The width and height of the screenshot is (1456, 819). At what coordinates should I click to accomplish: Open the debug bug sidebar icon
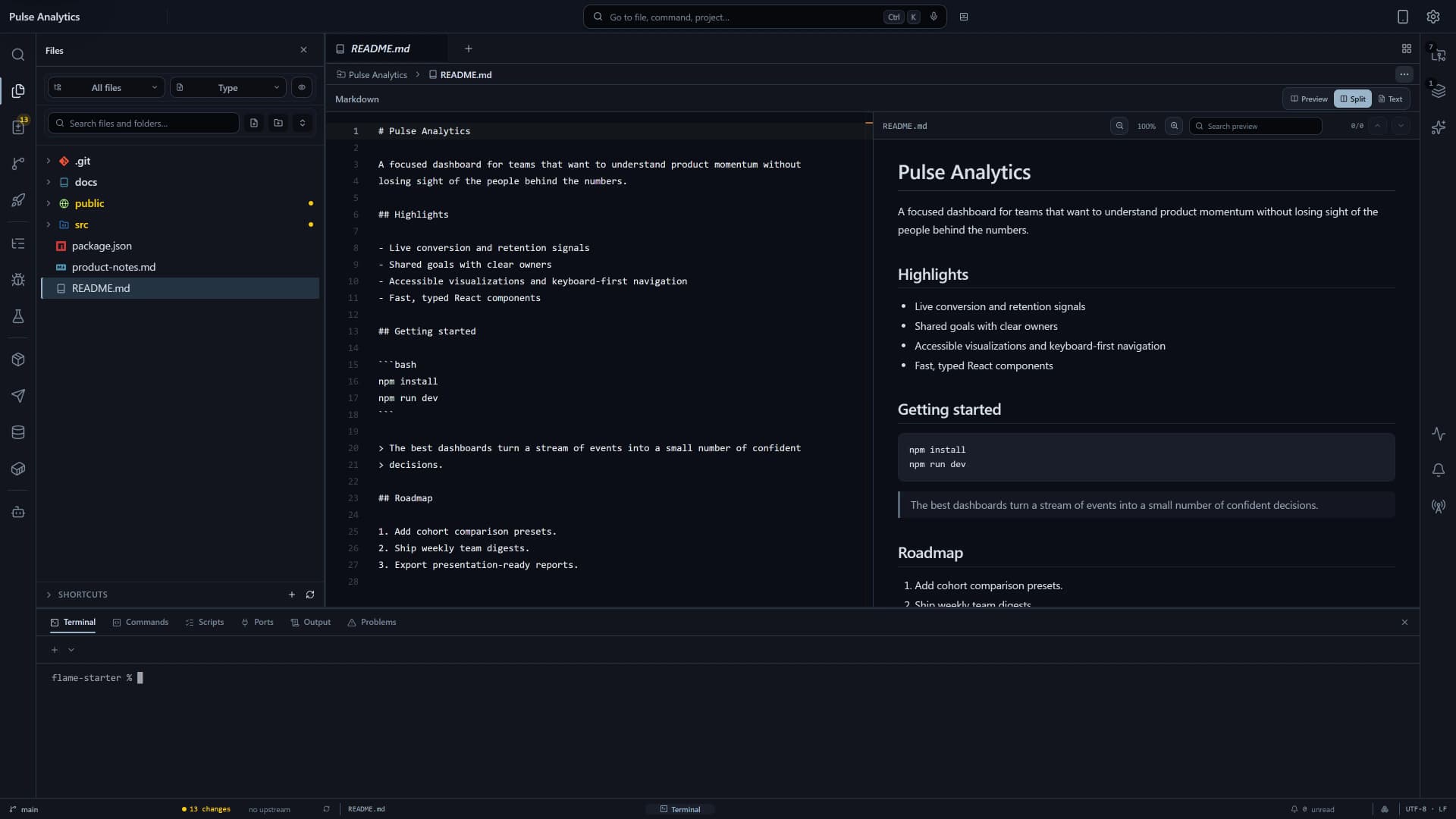tap(18, 280)
